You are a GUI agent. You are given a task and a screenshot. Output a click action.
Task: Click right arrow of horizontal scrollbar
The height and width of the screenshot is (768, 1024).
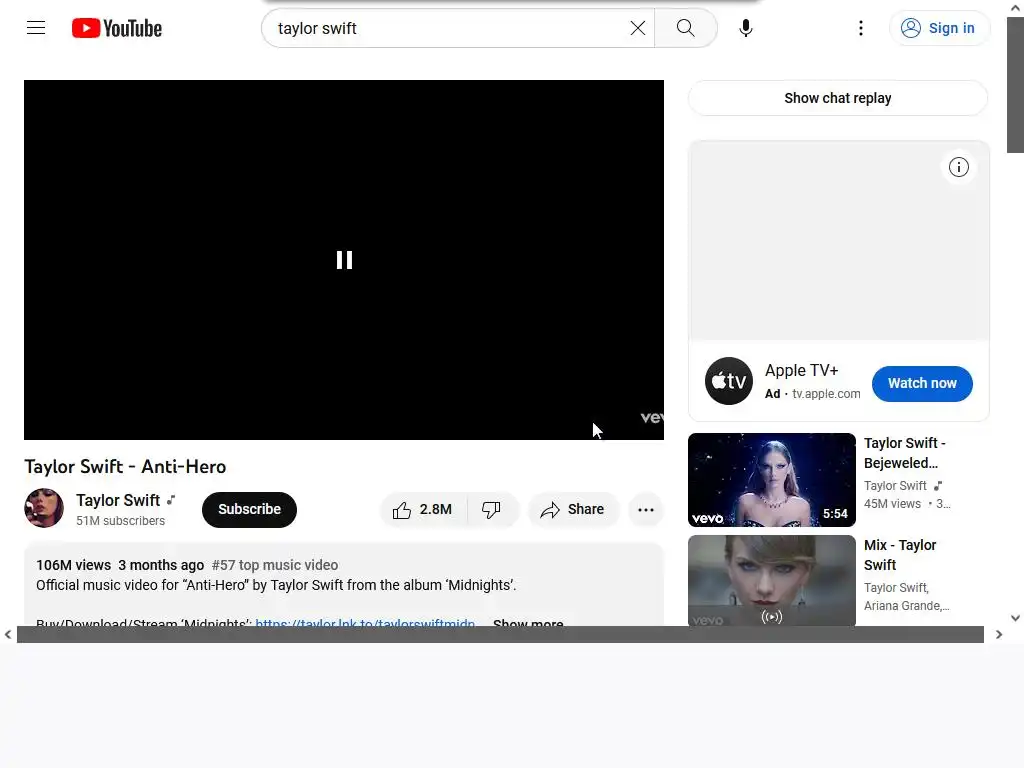pyautogui.click(x=999, y=634)
